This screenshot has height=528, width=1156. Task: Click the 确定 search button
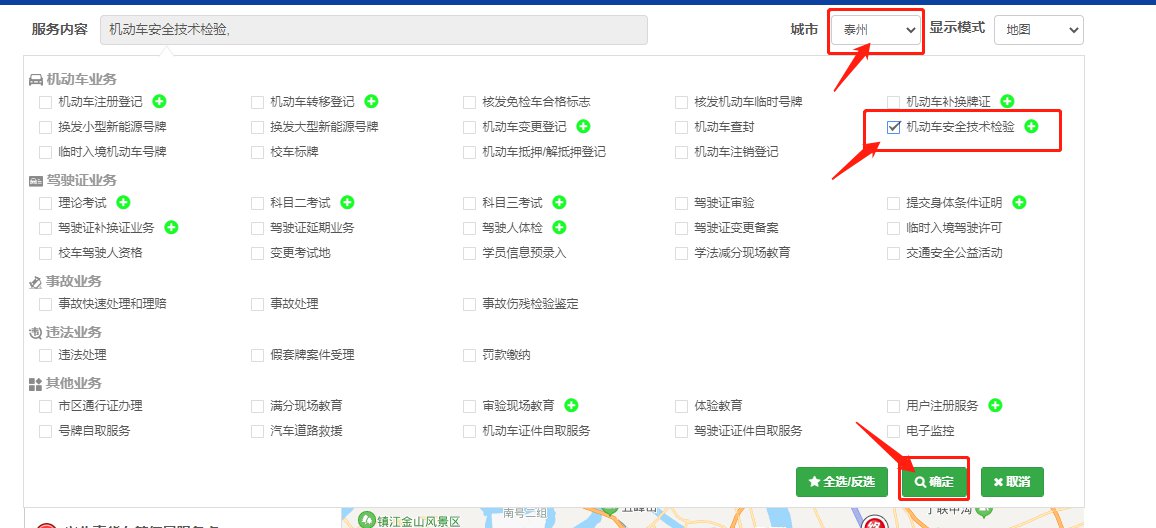(x=934, y=481)
